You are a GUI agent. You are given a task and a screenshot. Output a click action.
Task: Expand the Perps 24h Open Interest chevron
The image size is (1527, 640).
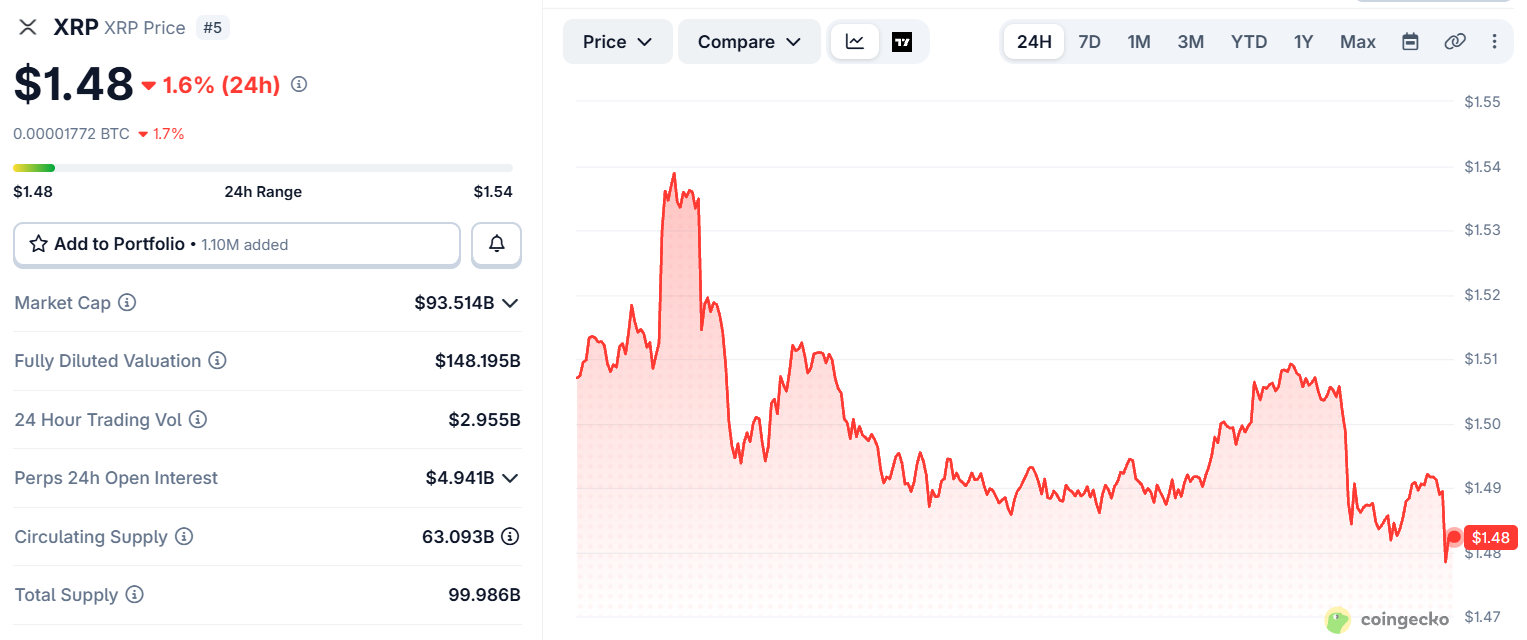click(x=510, y=478)
